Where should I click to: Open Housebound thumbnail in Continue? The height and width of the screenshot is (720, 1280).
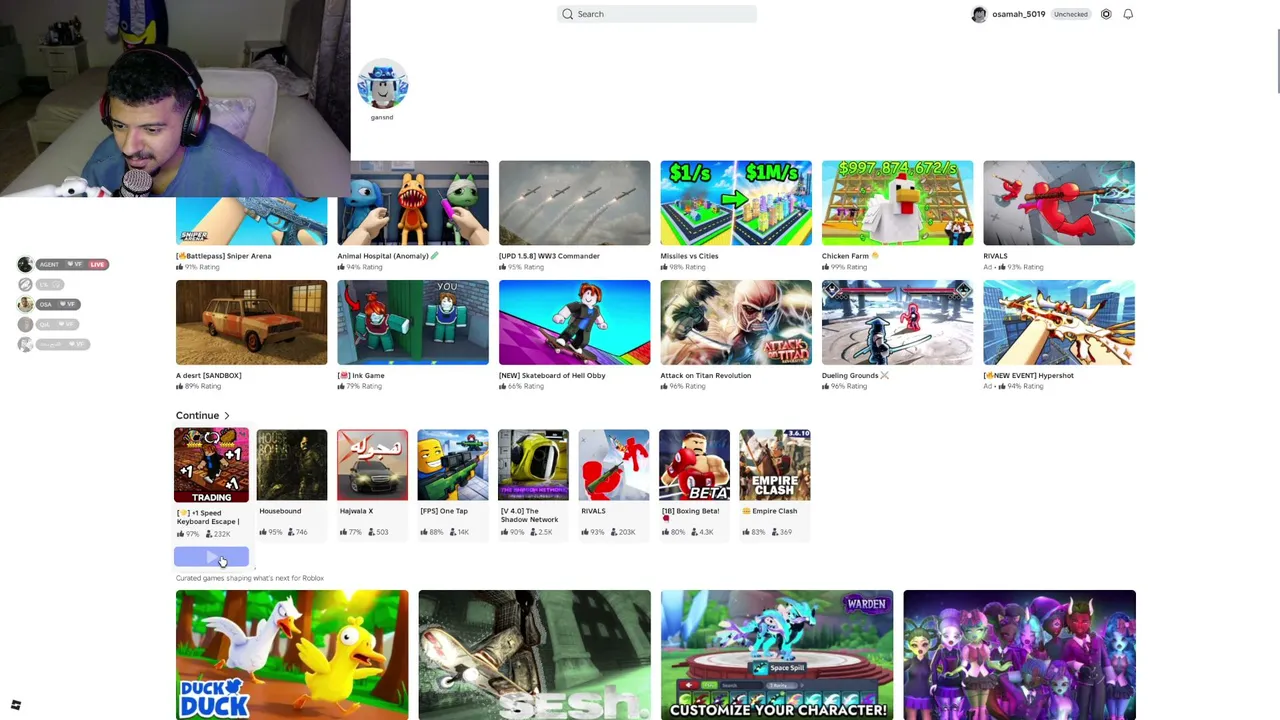coord(292,465)
